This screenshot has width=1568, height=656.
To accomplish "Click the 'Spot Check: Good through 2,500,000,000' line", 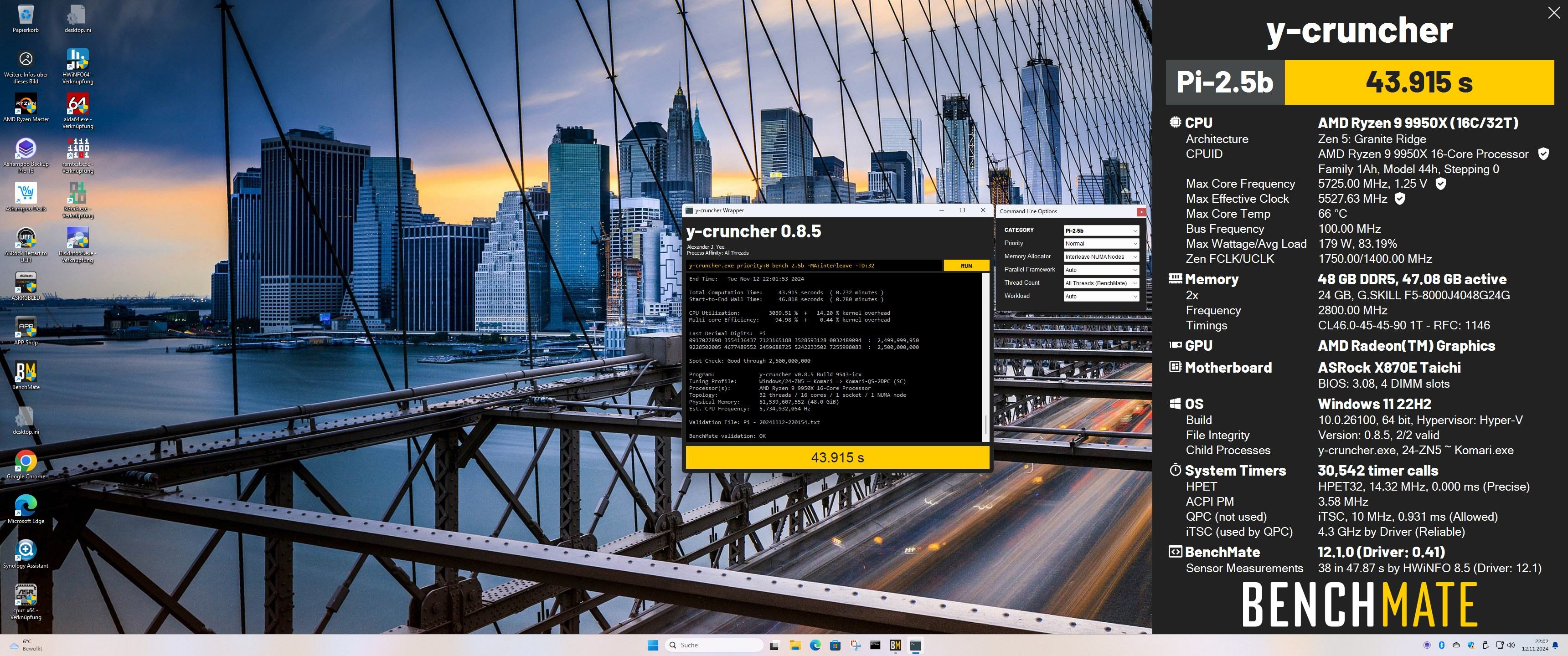I will pyautogui.click(x=749, y=361).
